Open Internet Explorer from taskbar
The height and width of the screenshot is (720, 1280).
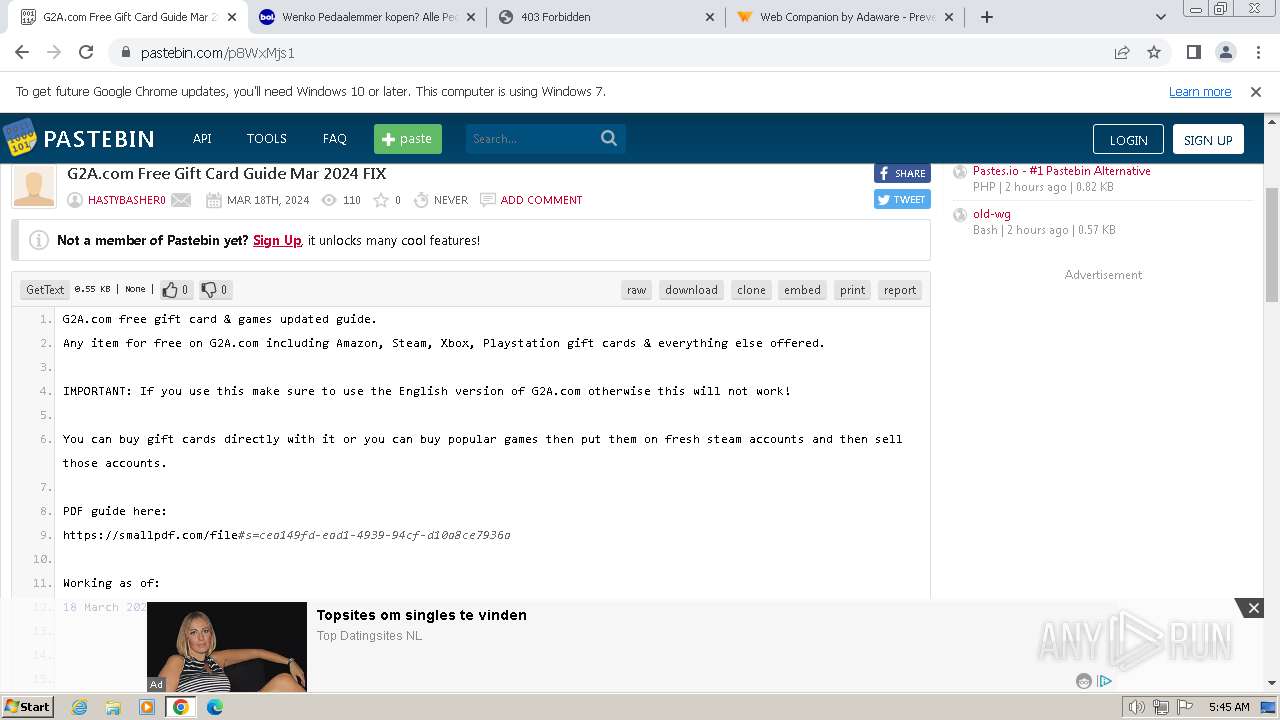(x=79, y=707)
